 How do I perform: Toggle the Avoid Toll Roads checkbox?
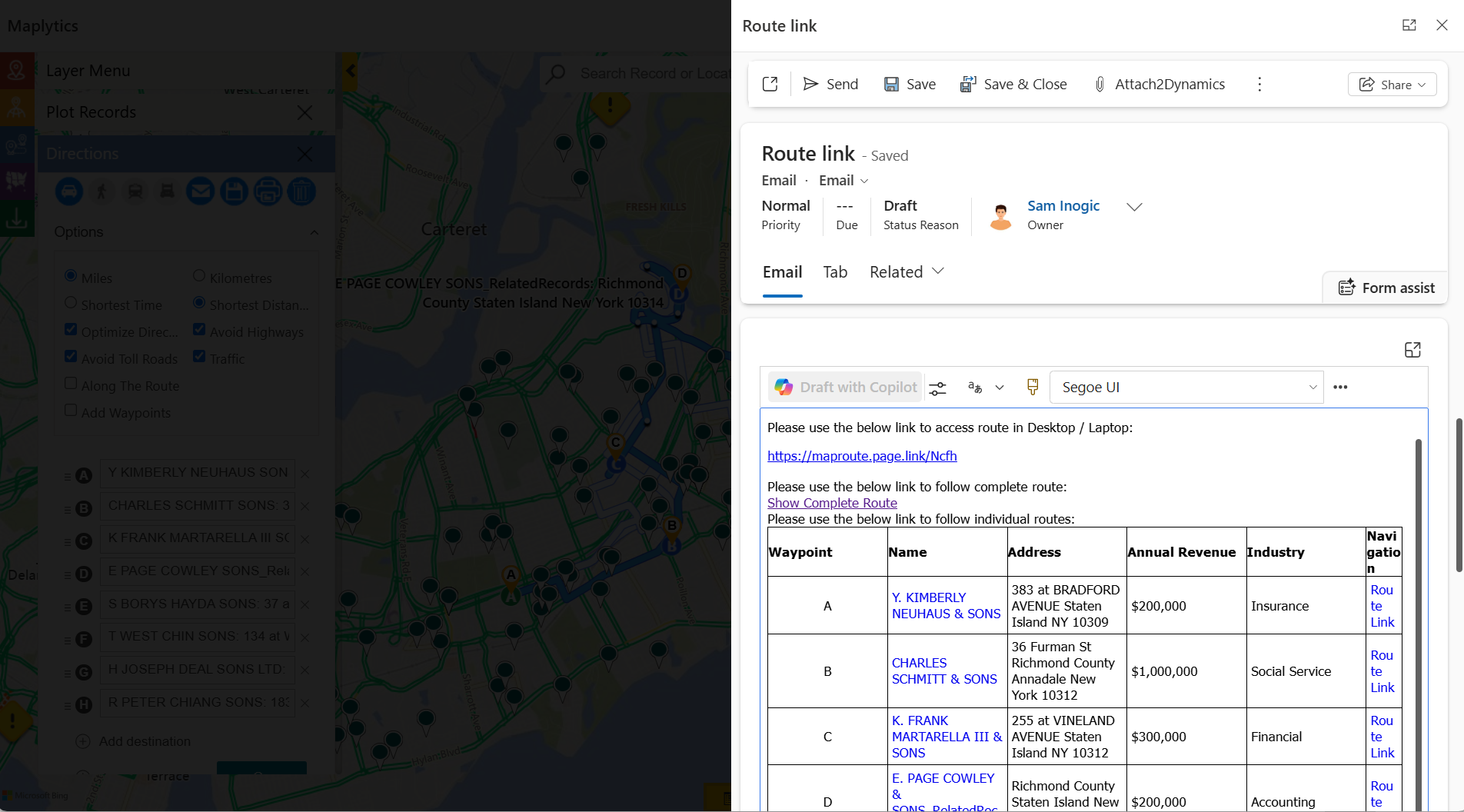pos(71,357)
